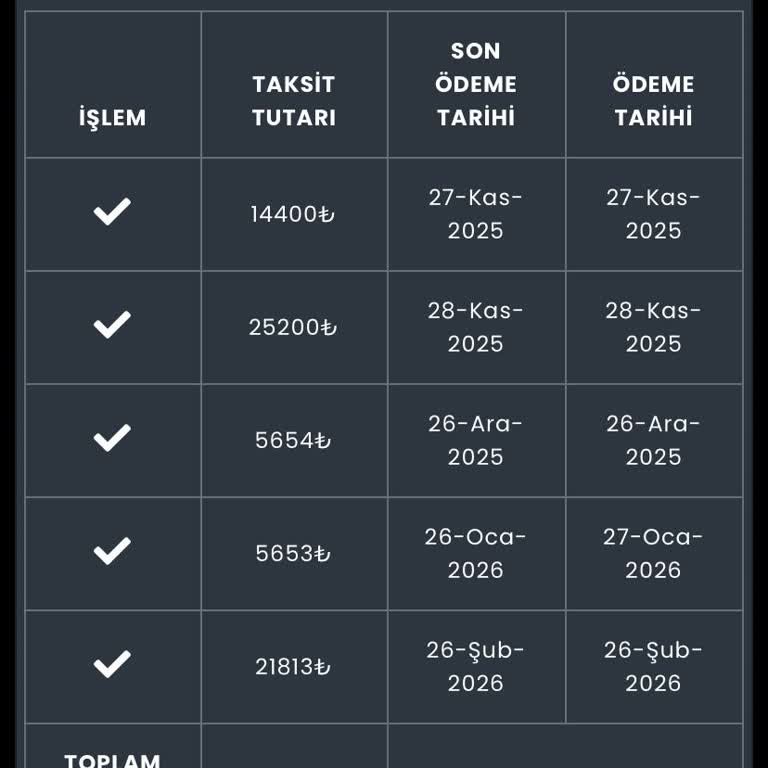The image size is (768, 768).
Task: Select the TAKSİT TUTARI column header
Action: pos(294,101)
